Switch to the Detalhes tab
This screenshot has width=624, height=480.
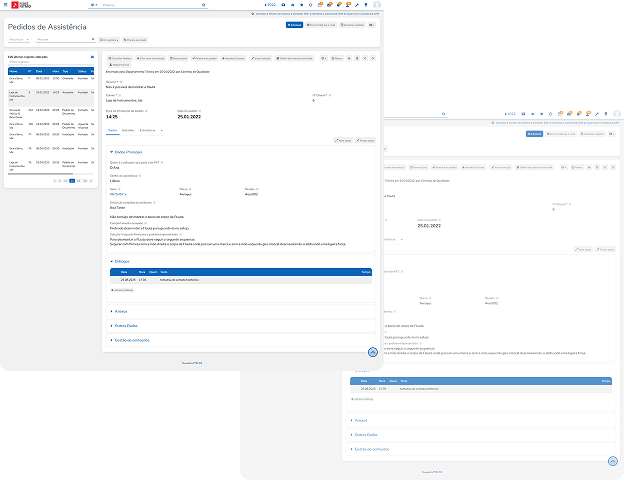click(x=128, y=130)
